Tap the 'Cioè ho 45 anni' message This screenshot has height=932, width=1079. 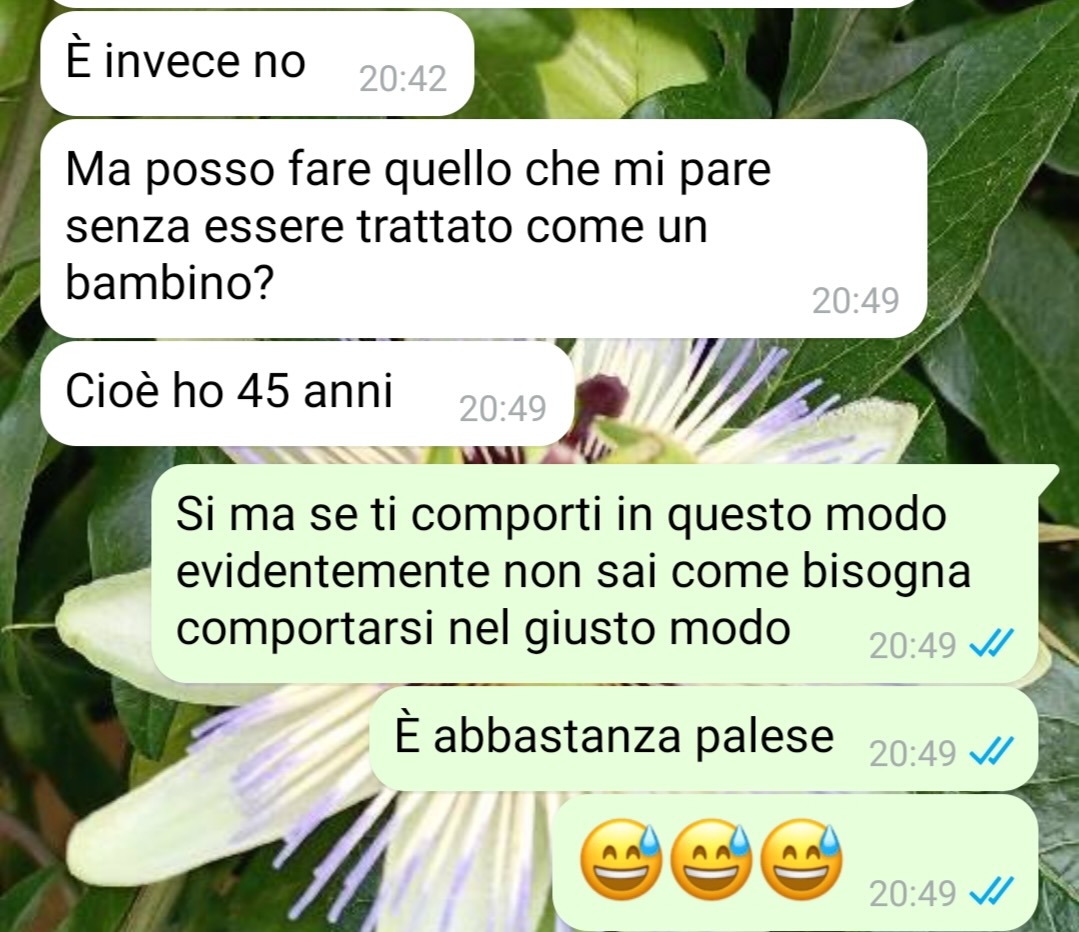(x=307, y=394)
